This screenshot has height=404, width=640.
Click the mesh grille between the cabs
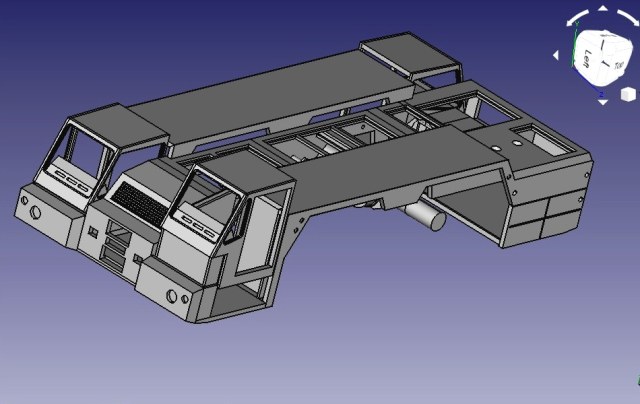coord(135,203)
